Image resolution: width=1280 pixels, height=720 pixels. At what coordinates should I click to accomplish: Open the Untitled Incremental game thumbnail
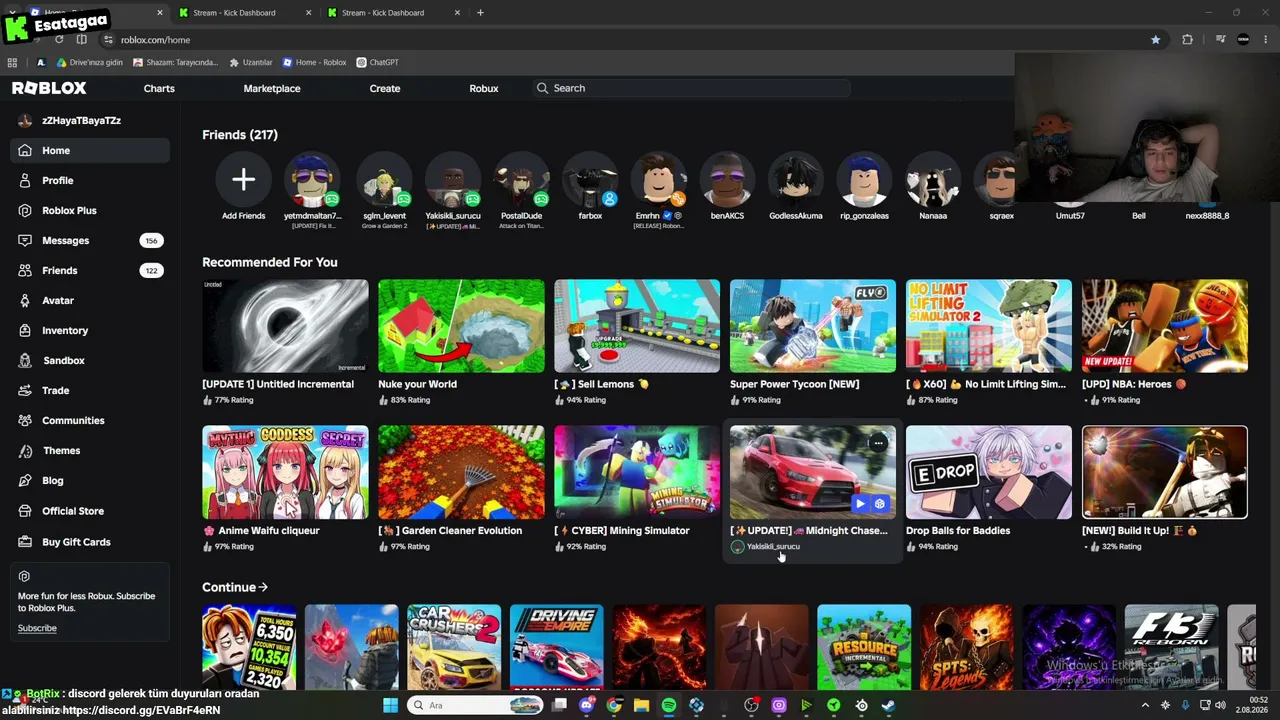pyautogui.click(x=285, y=326)
